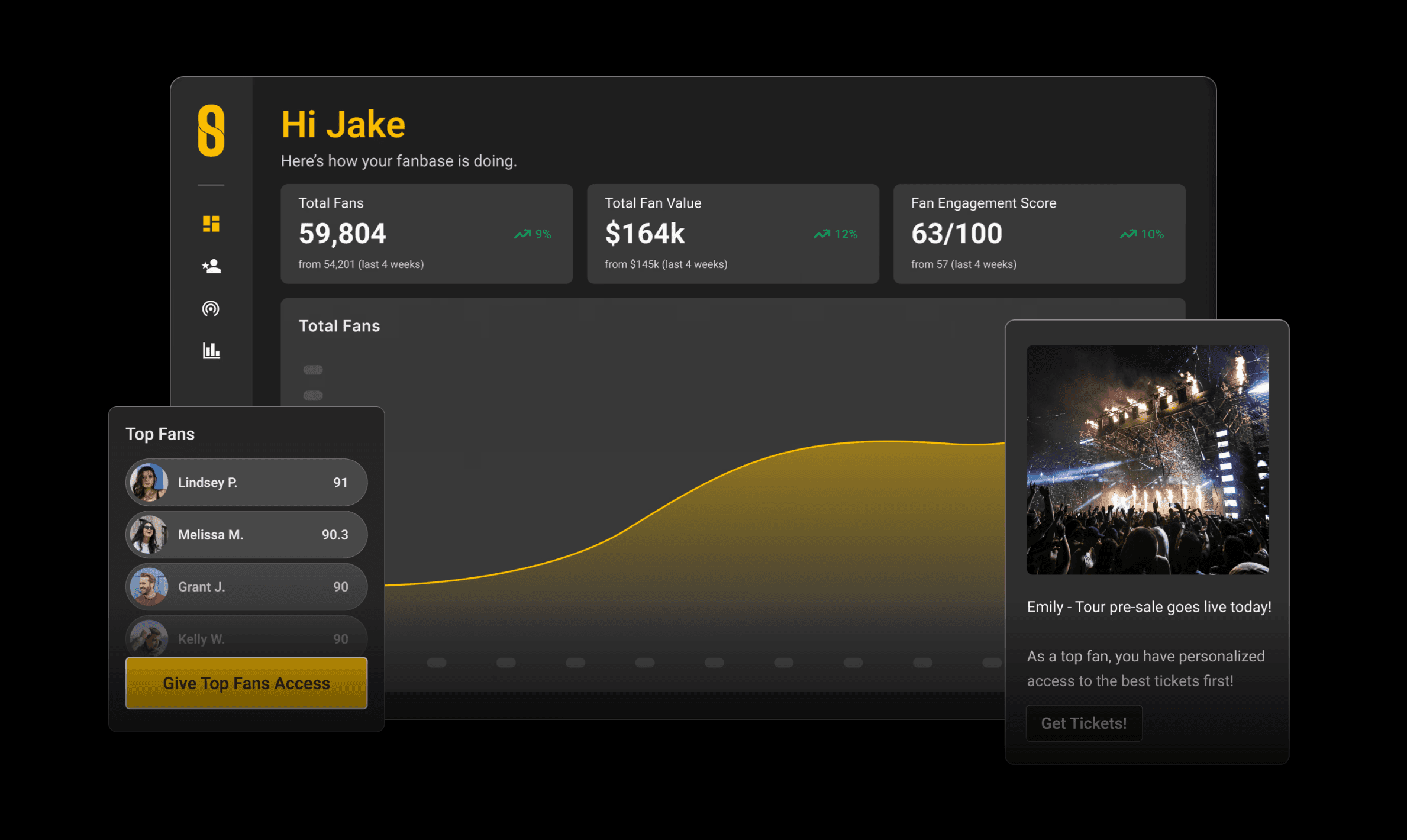Click the 12% trend arrow on Fan Value

click(x=822, y=234)
